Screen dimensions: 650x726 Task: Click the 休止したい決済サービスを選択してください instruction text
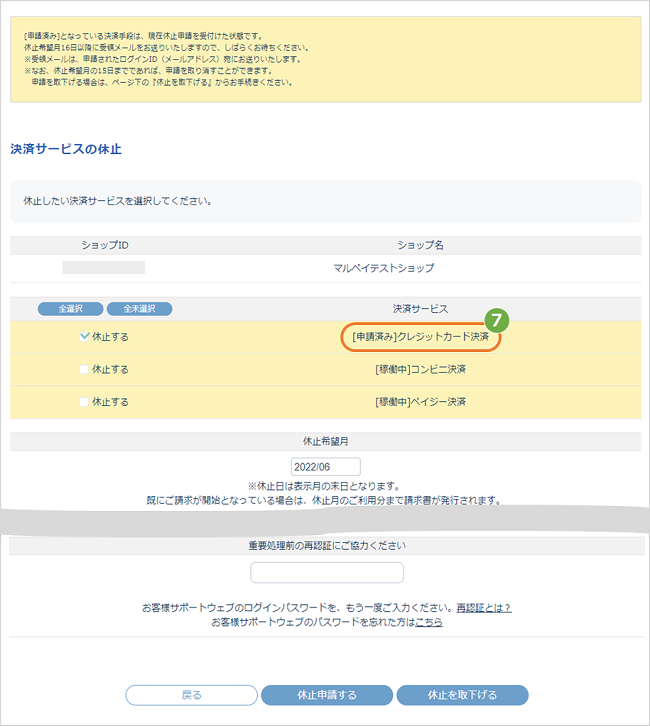118,201
